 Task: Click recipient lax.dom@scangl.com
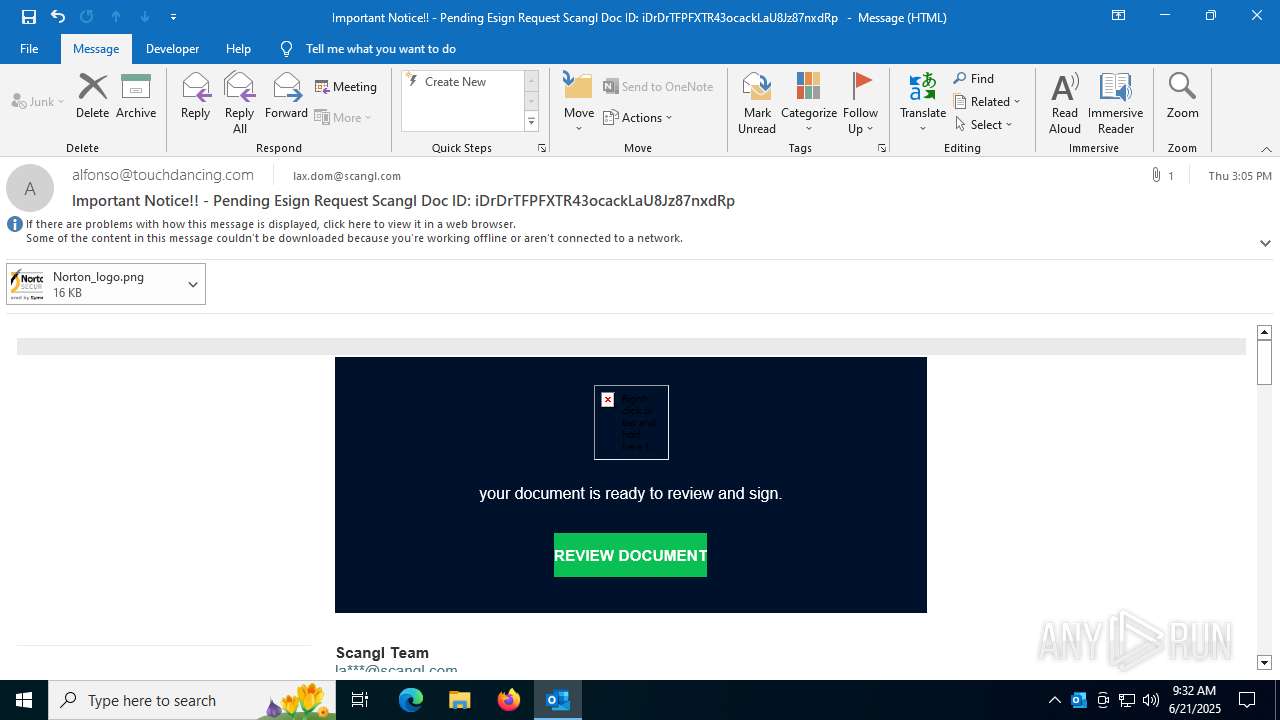(x=347, y=176)
